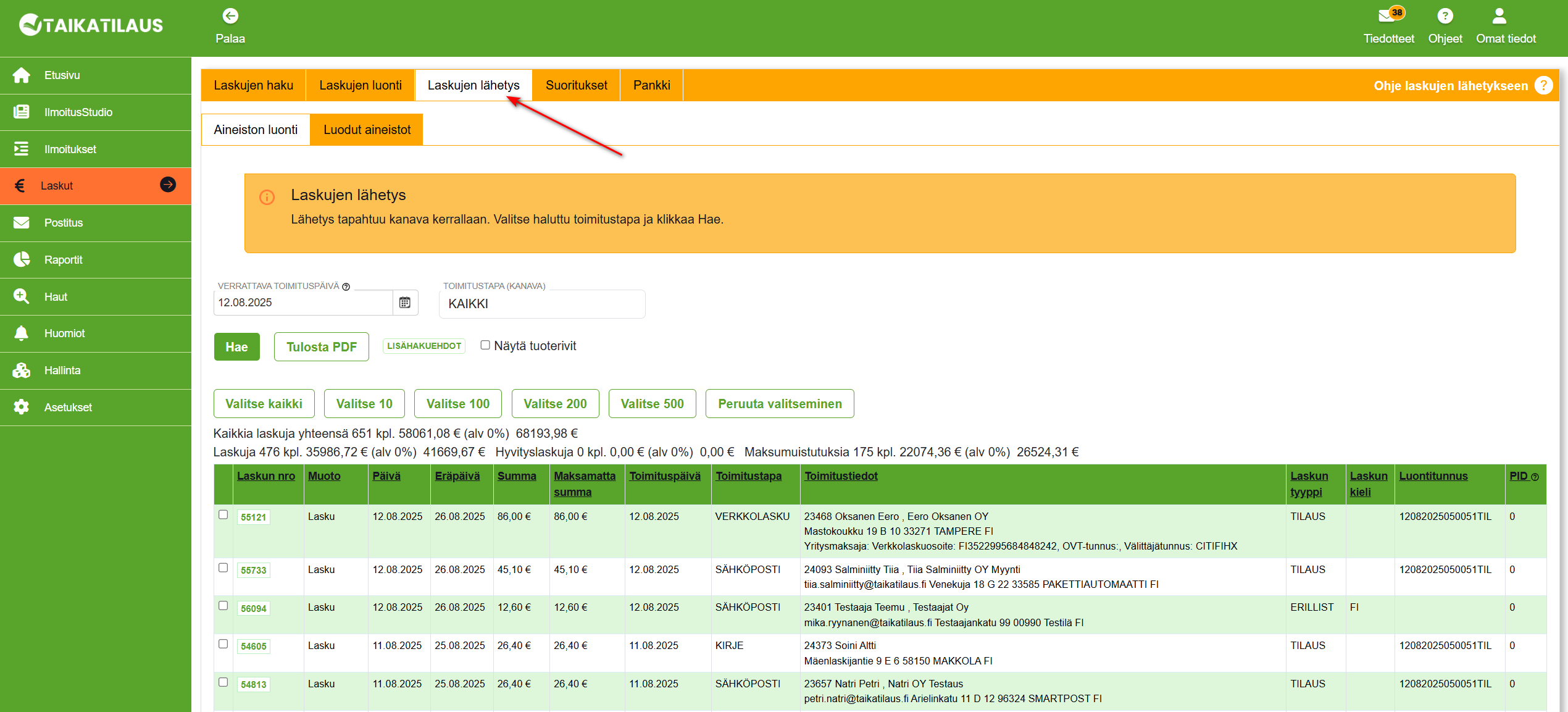Click the Palaa back arrow icon
The width and height of the screenshot is (1568, 712).
click(230, 15)
